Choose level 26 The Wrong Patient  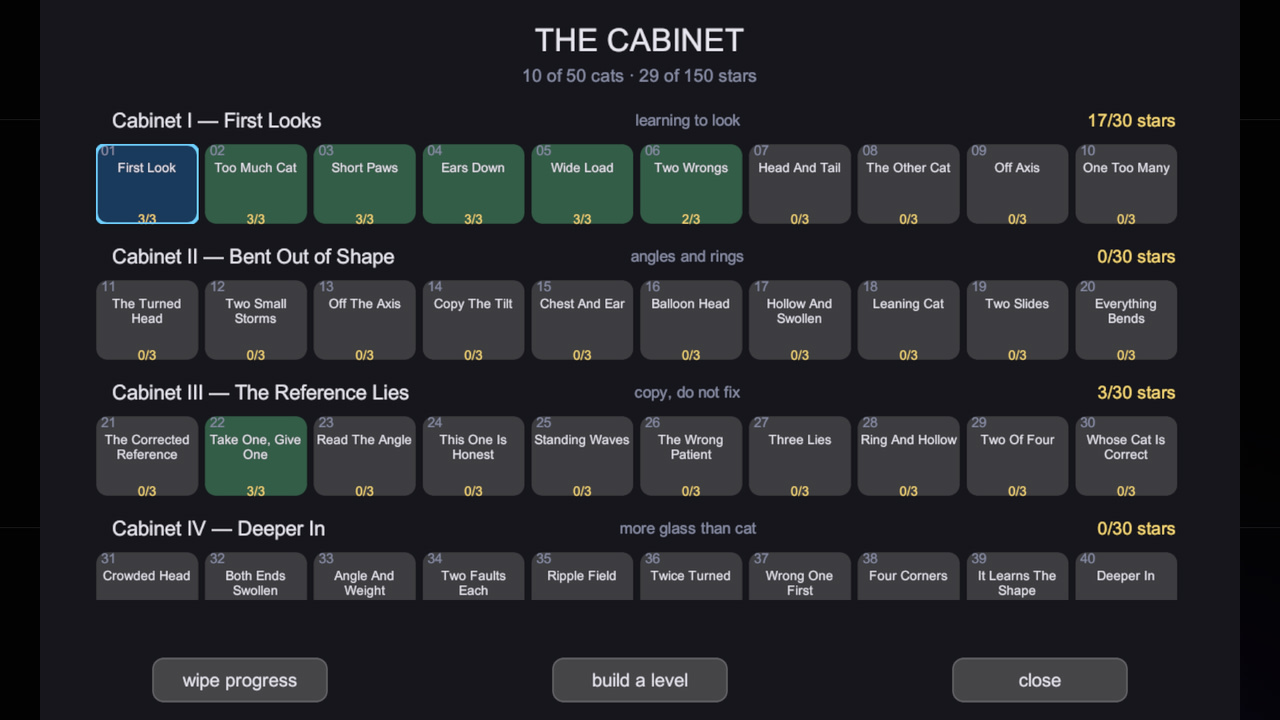pos(691,456)
